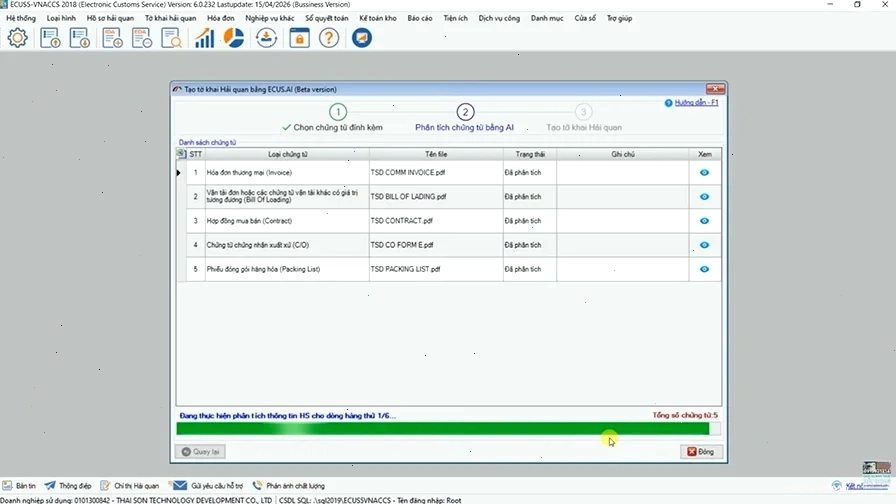Click the blue remote support monitor icon

click(362, 38)
